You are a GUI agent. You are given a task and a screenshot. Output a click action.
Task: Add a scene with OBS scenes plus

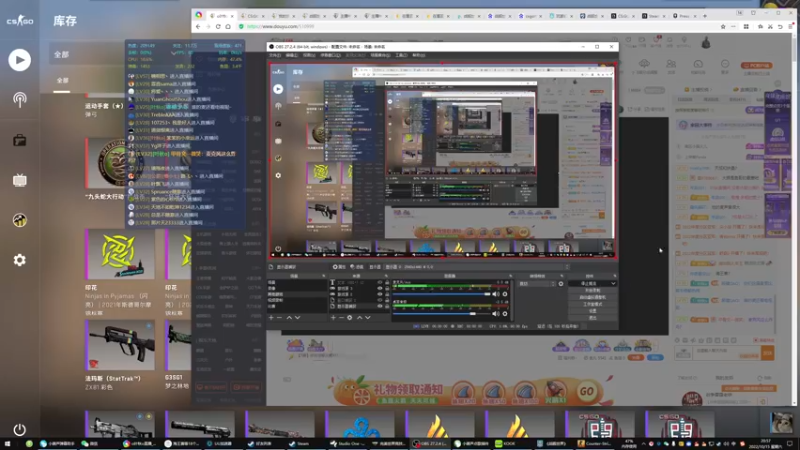271,317
